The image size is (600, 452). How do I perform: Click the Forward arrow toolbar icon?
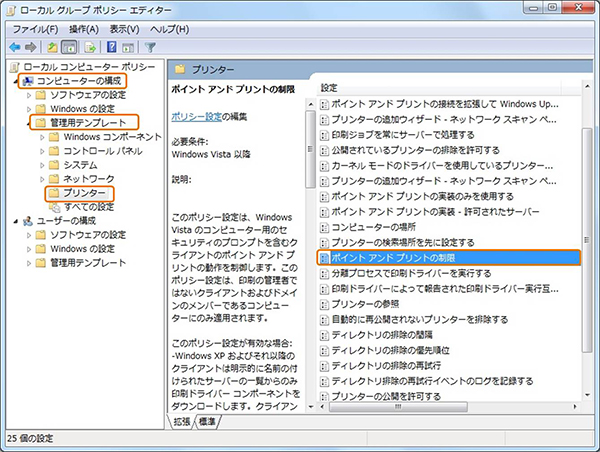(32, 46)
